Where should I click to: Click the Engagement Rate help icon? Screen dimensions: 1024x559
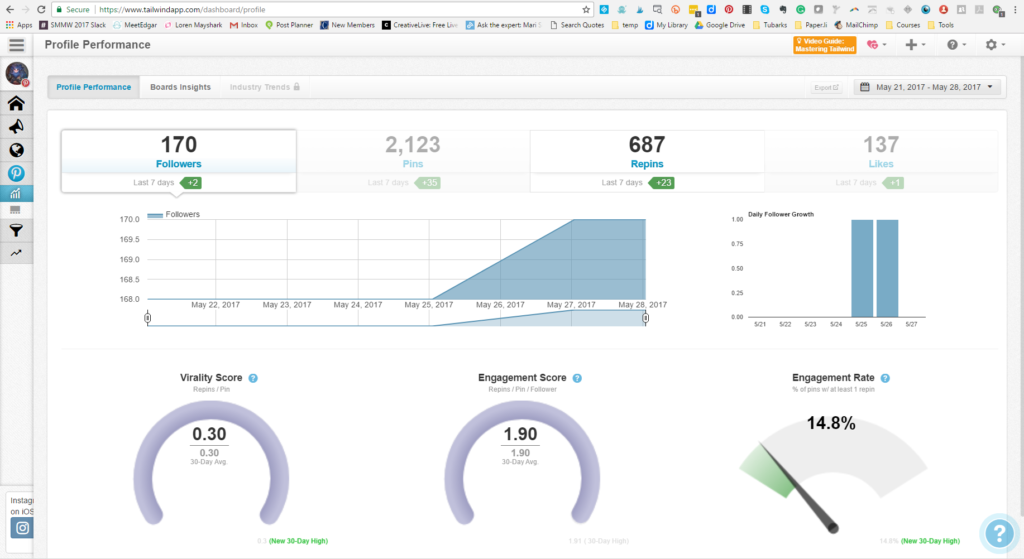point(885,378)
